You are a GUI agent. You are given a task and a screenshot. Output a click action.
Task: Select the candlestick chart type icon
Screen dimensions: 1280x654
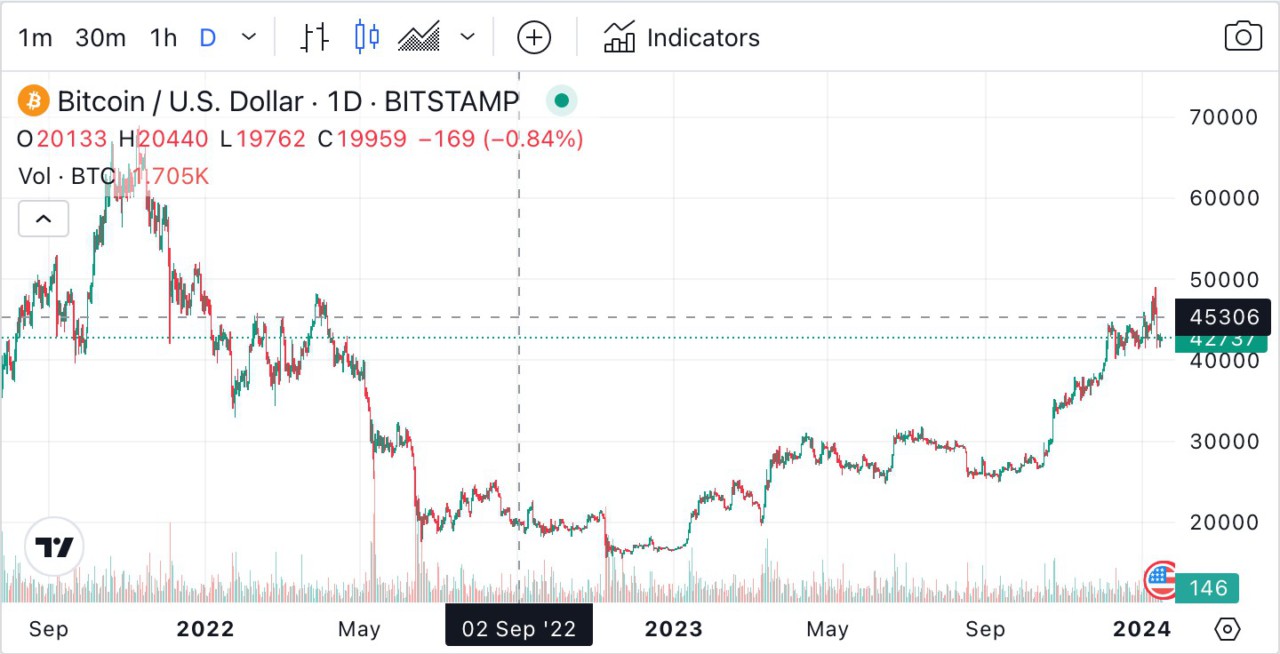(366, 37)
